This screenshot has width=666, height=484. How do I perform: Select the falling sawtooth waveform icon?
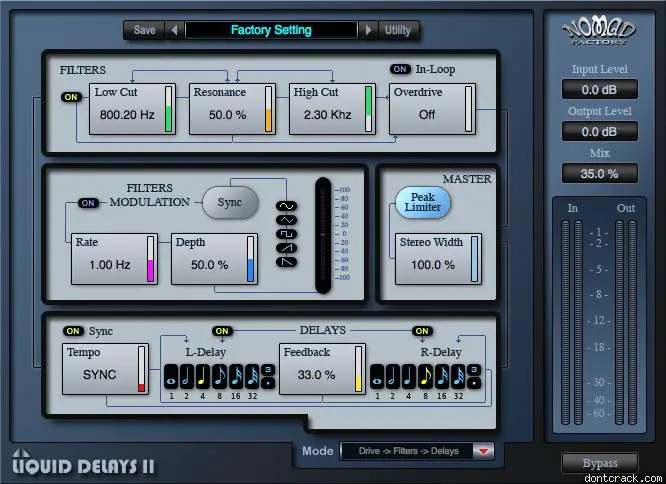pyautogui.click(x=287, y=262)
